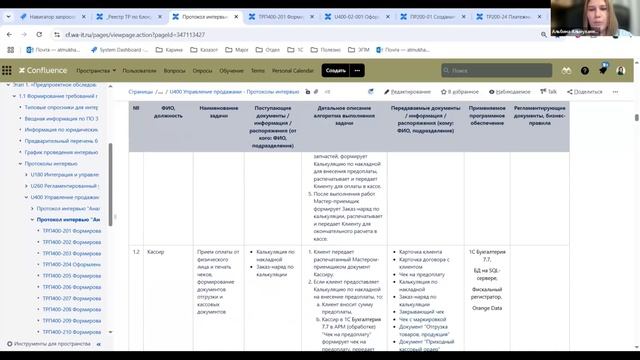Open the three-dots menu beside Создать
Screen dimensions: 640x360
[x=357, y=71]
